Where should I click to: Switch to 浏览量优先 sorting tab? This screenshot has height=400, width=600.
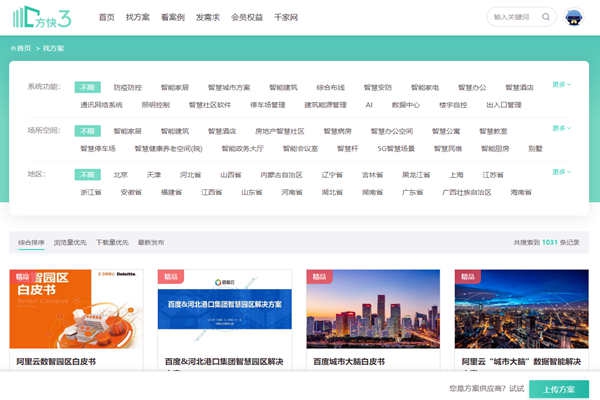coord(70,242)
